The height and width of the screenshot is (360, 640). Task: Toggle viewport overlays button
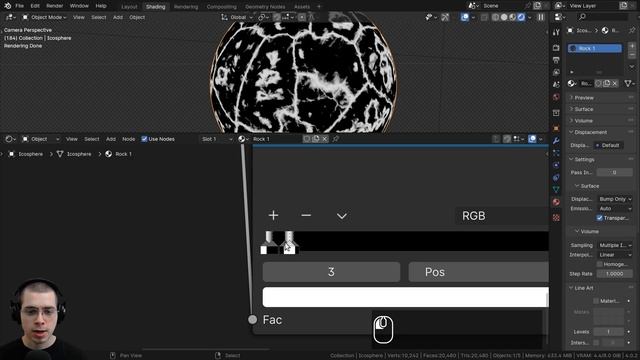point(465,17)
